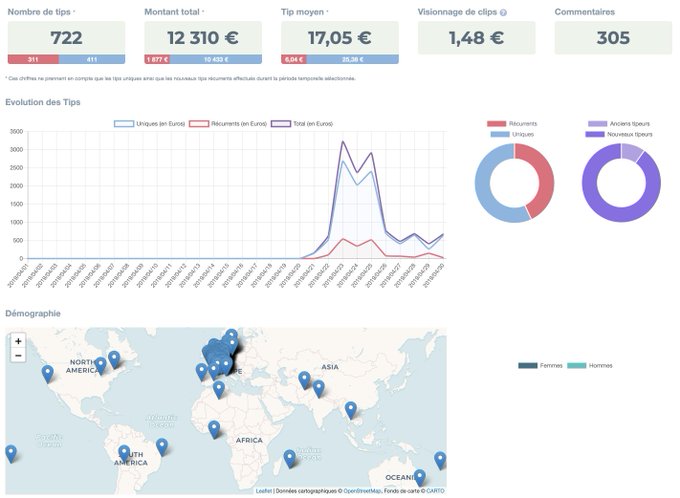
Task: Select the map pin at the map's right edge
Action: click(440, 460)
